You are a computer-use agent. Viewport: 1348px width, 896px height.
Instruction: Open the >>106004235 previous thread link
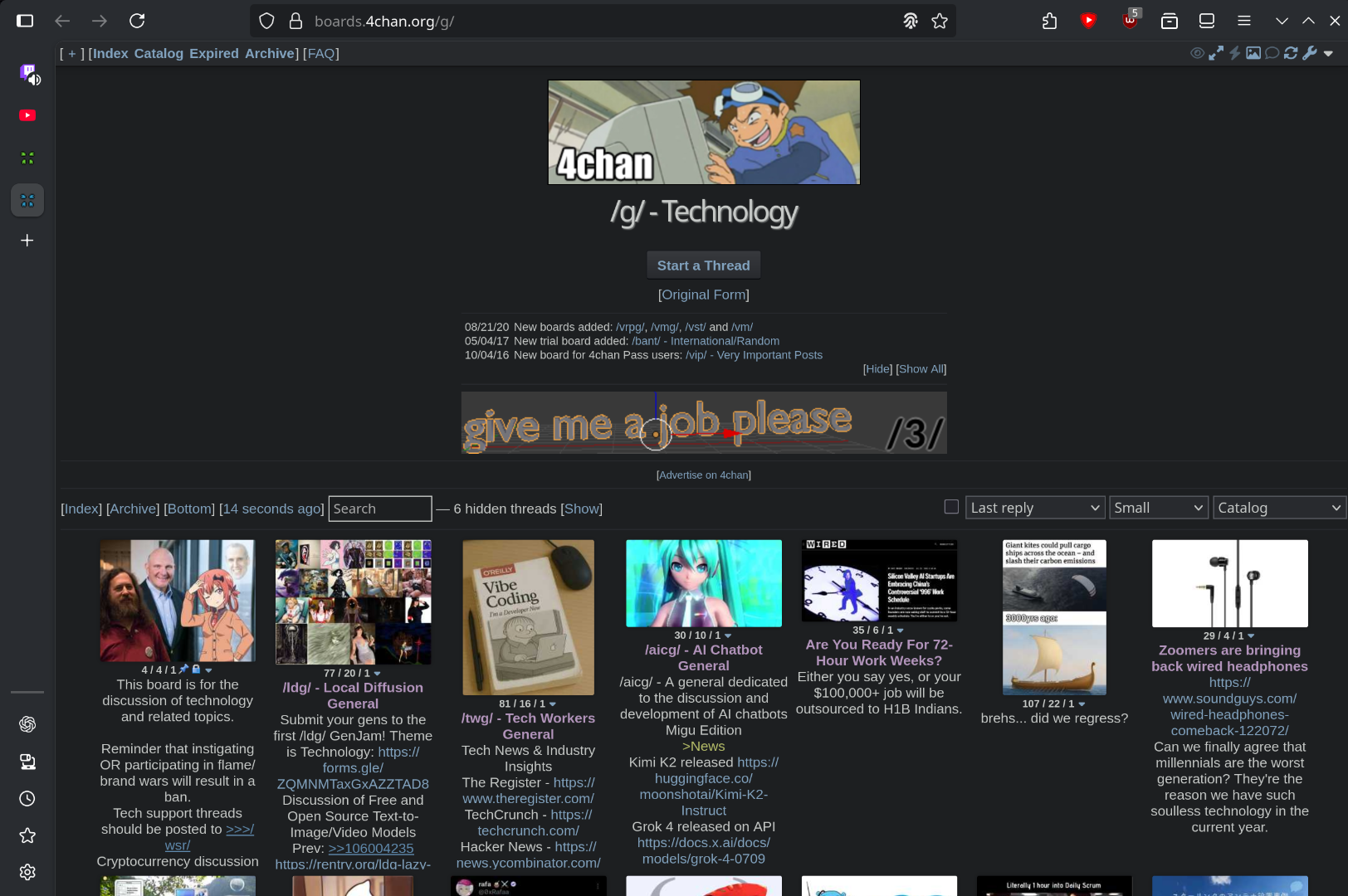point(371,848)
